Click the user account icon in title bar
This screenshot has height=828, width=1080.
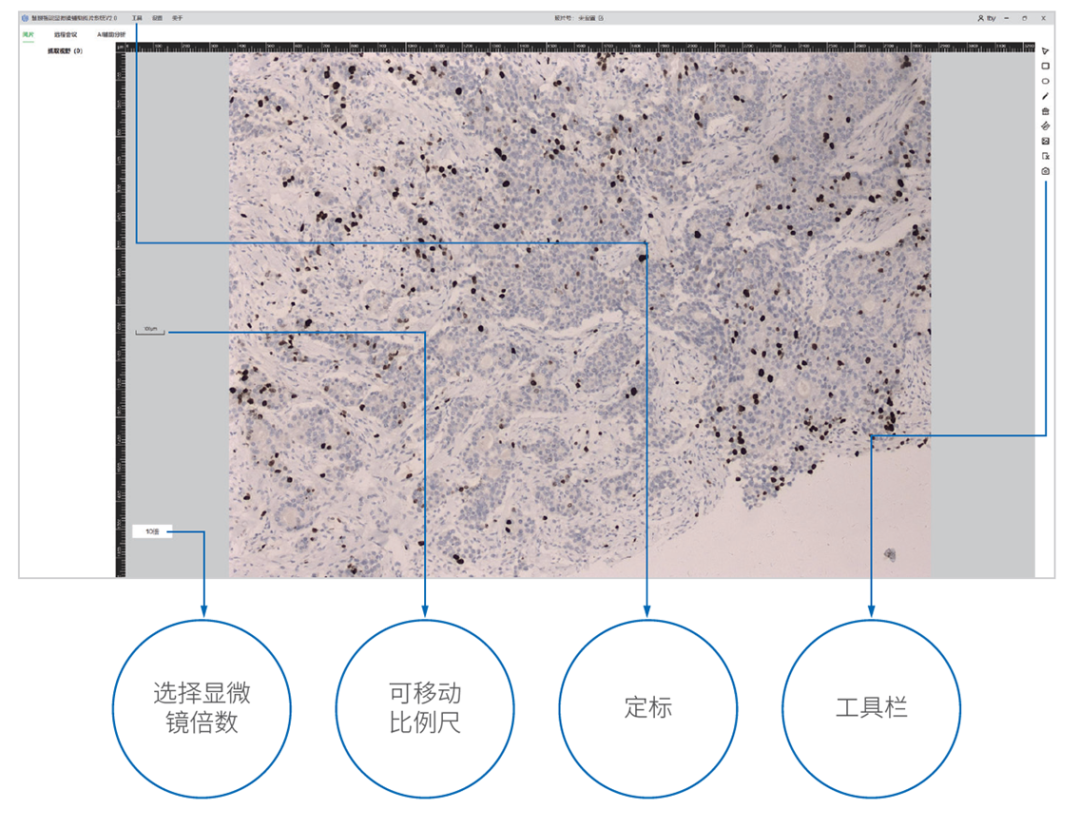981,18
